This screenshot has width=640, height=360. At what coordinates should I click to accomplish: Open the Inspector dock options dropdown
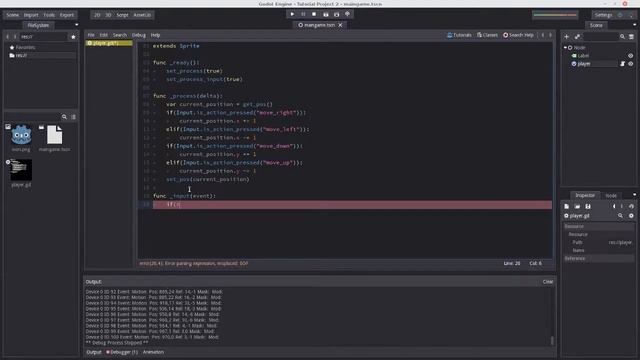tap(634, 195)
